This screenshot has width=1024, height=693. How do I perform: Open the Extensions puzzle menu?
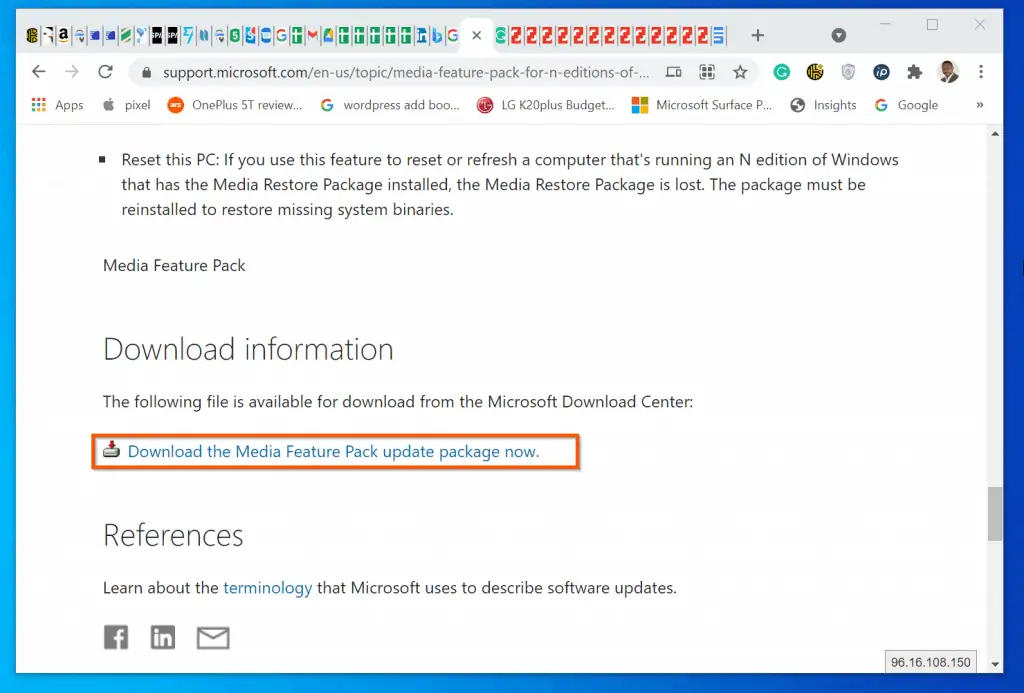[x=914, y=72]
